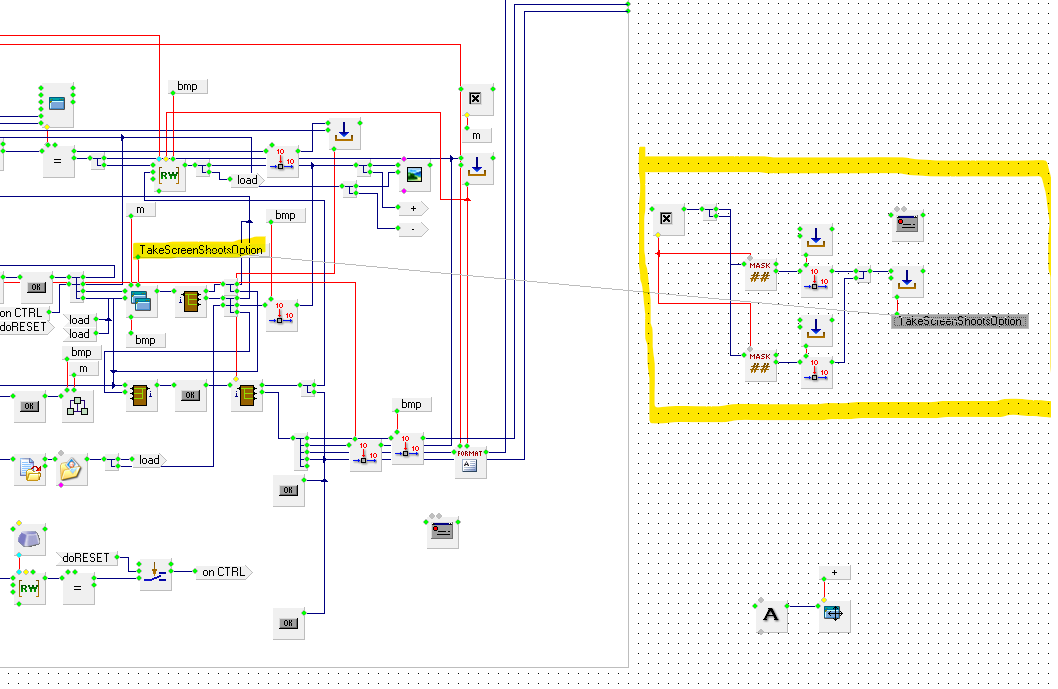Click checkbox block inside the yellow frame

tap(667, 219)
